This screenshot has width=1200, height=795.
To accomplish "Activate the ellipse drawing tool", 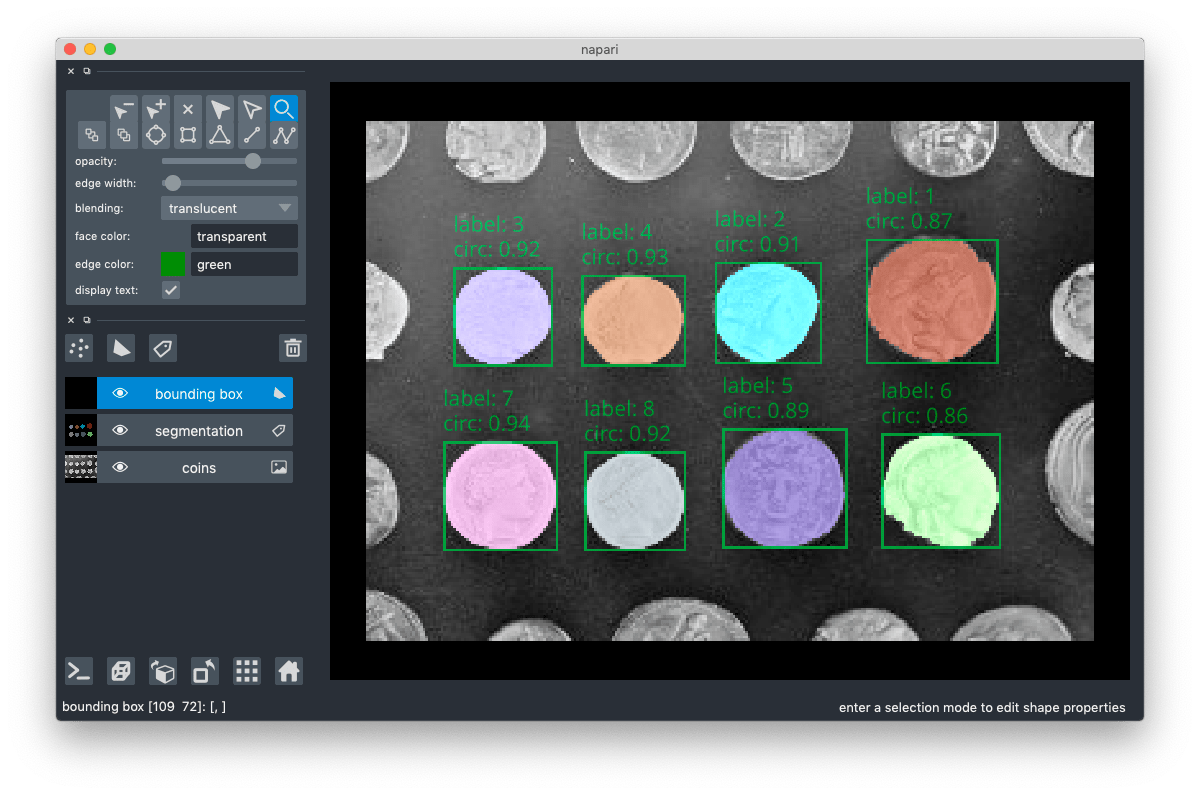I will [155, 134].
